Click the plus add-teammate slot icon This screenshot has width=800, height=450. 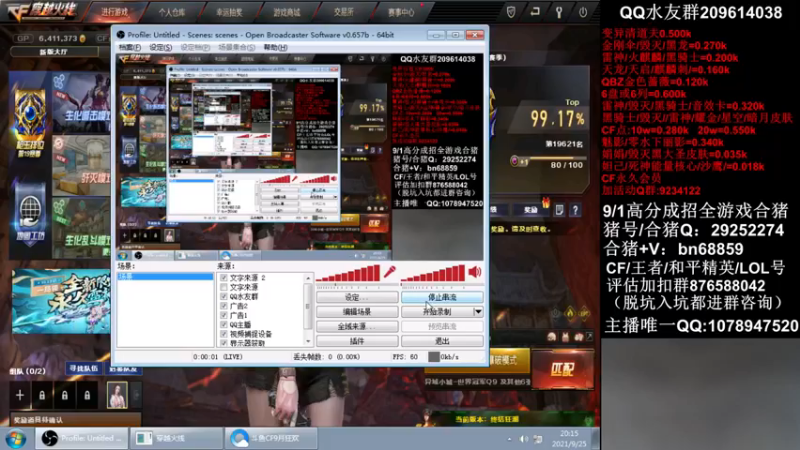(20, 395)
